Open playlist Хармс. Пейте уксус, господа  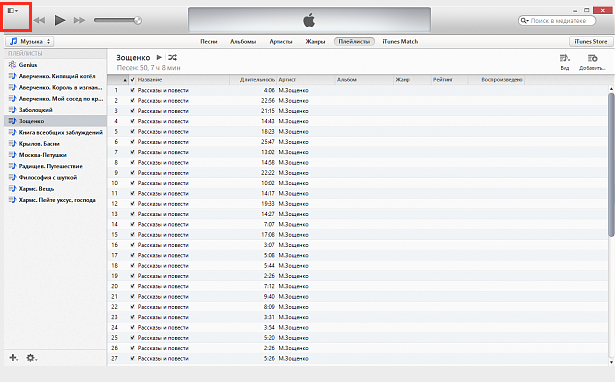pyautogui.click(x=55, y=200)
